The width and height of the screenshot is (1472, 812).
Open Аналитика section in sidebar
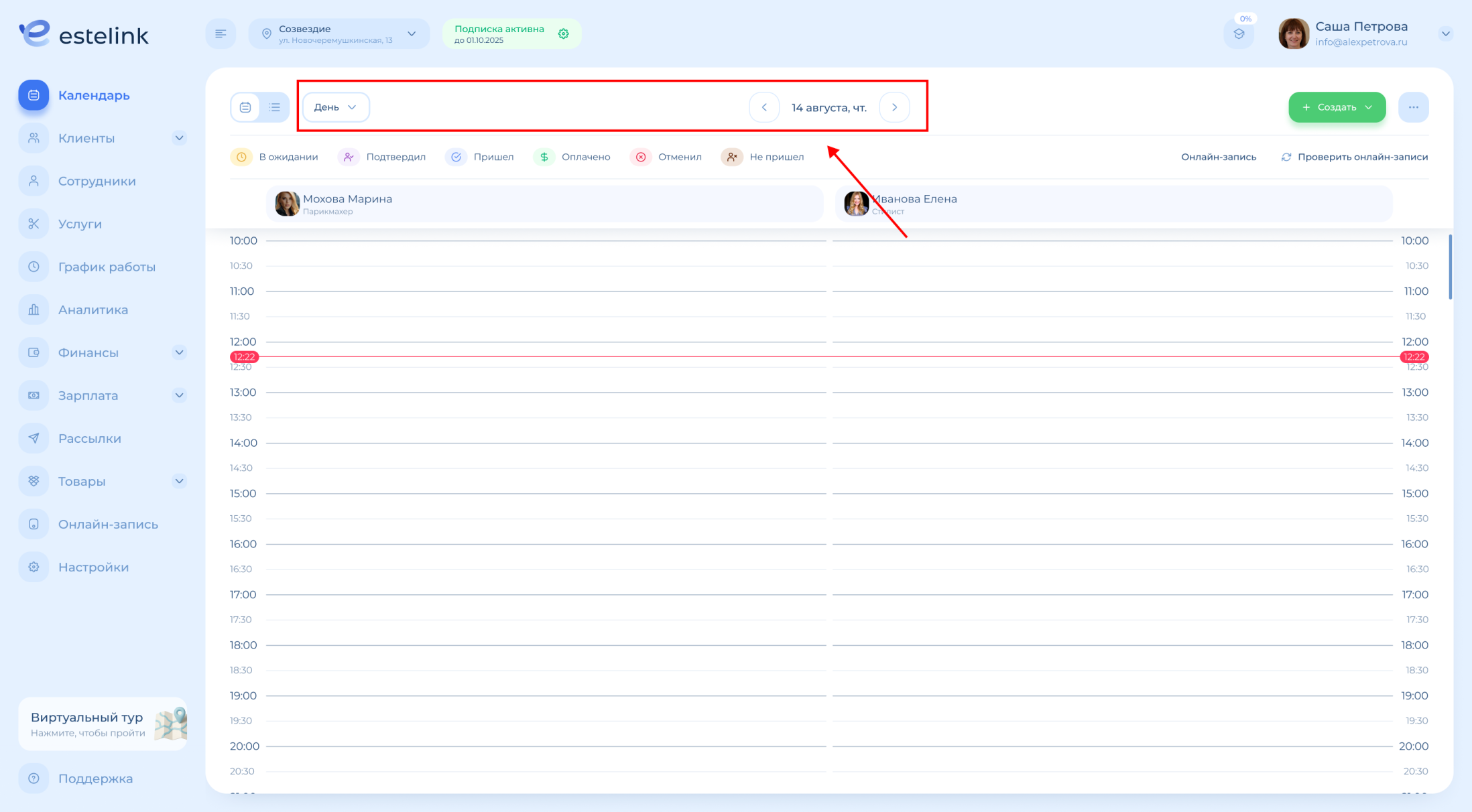tap(93, 310)
